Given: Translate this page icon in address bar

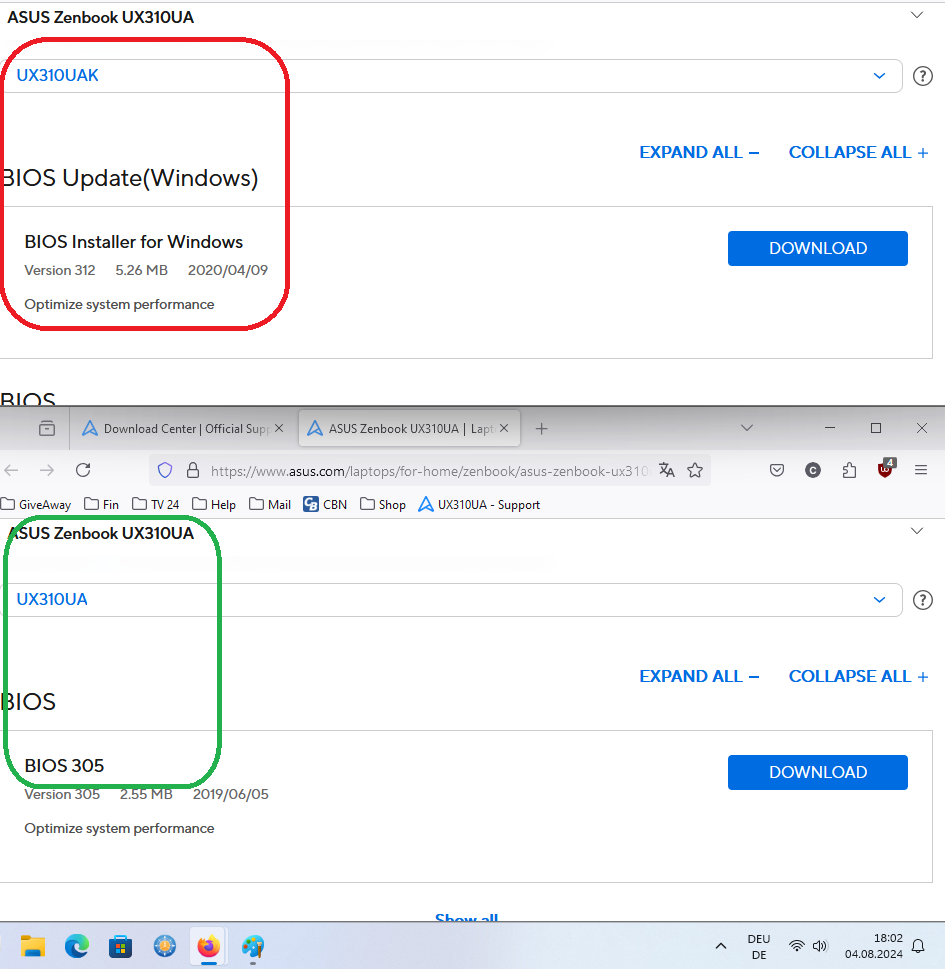Looking at the screenshot, I should coord(666,470).
